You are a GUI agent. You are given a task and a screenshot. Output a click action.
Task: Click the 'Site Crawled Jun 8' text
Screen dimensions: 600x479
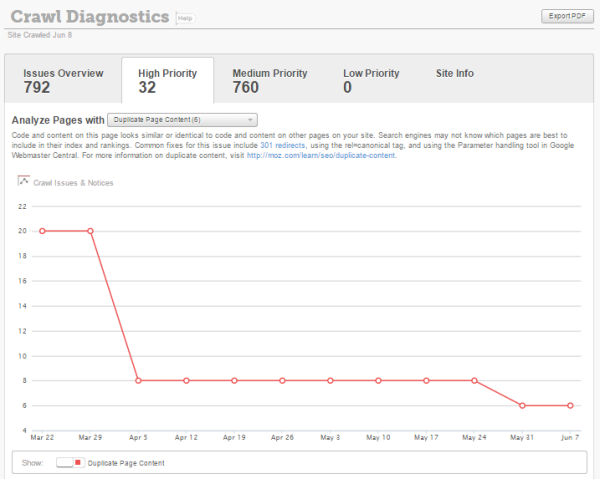click(x=40, y=35)
